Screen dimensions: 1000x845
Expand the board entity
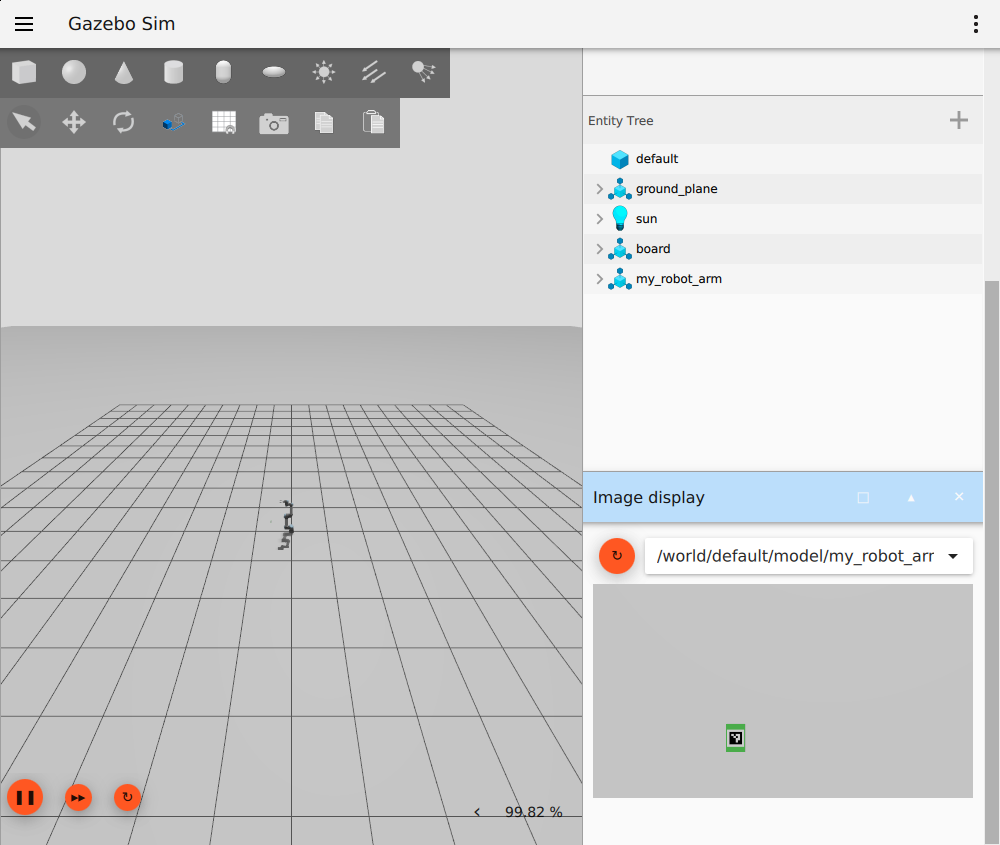pos(599,249)
